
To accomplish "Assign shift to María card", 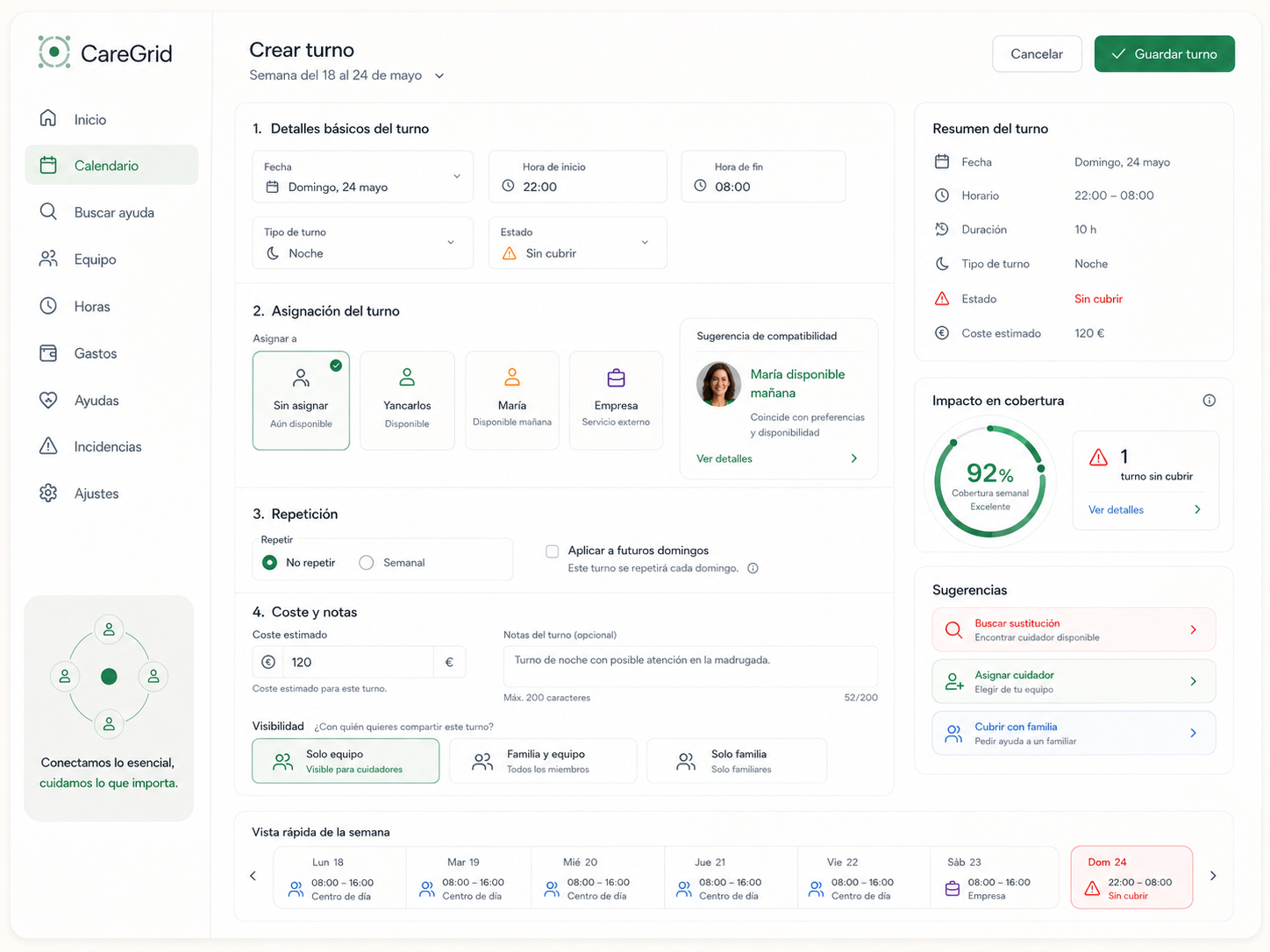I will 512,401.
